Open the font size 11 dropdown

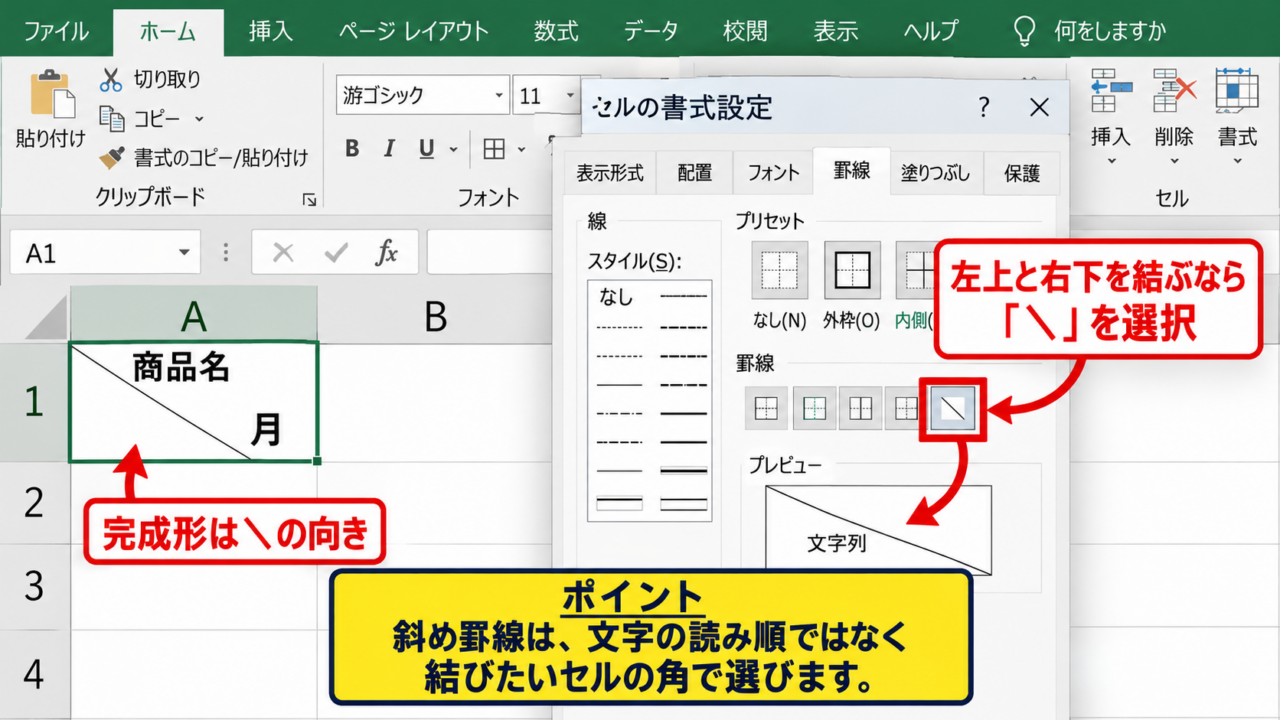point(569,96)
